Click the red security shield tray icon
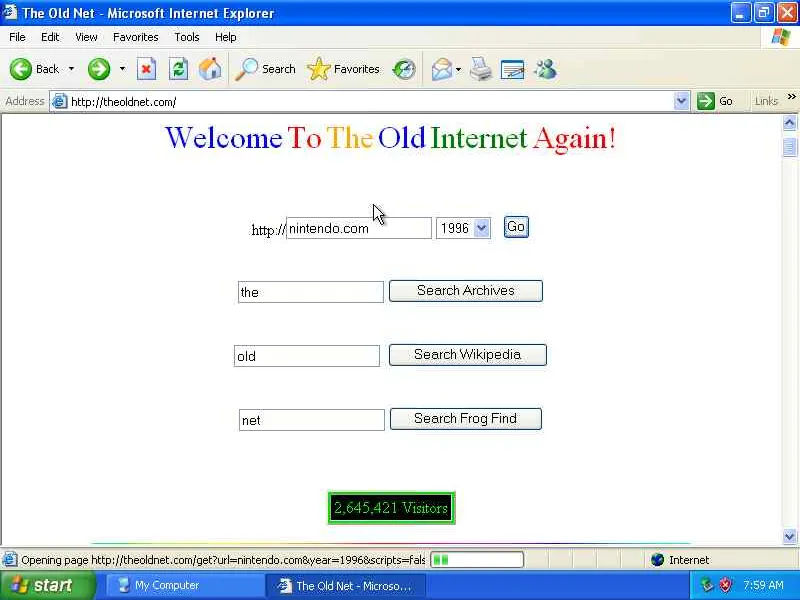This screenshot has height=600, width=800. coord(726,585)
